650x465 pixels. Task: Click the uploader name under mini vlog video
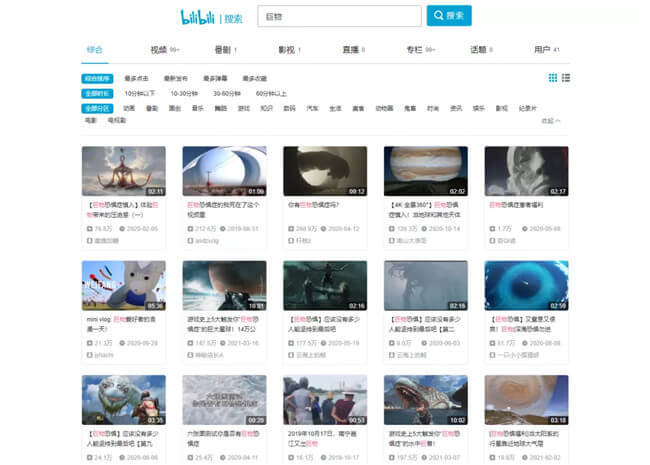(x=104, y=355)
